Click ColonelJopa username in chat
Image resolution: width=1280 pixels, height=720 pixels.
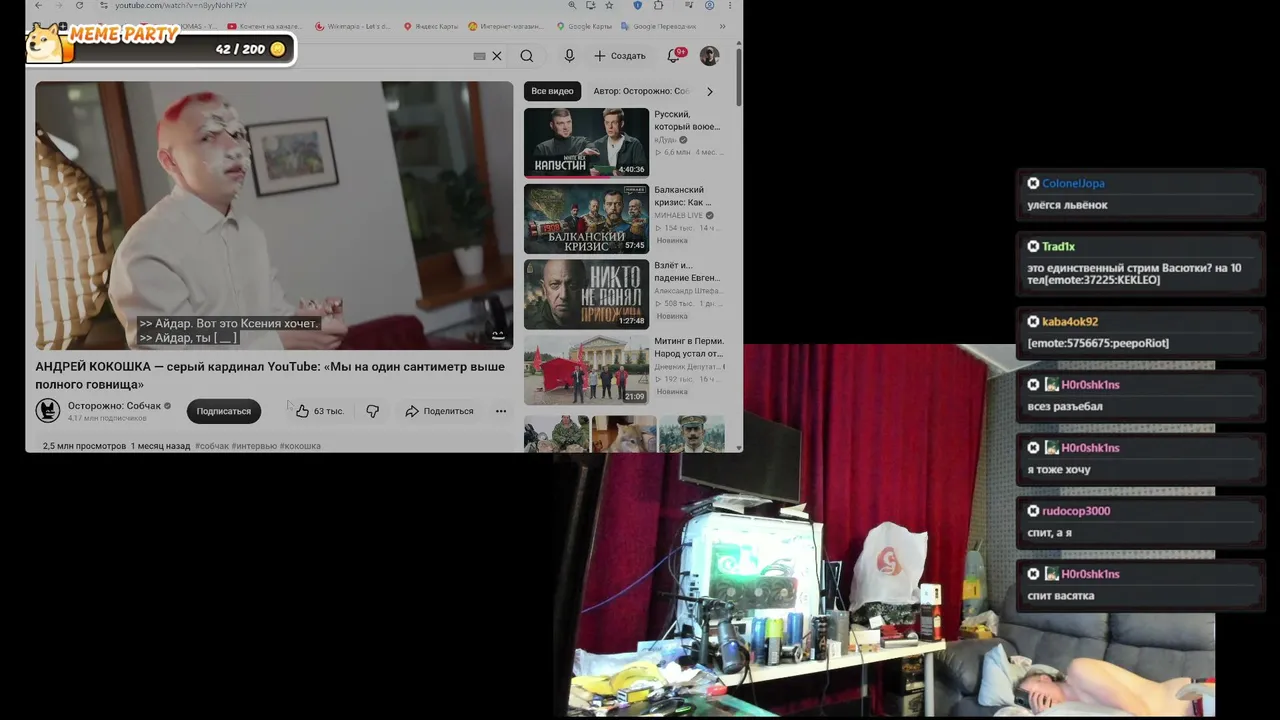tap(1073, 183)
